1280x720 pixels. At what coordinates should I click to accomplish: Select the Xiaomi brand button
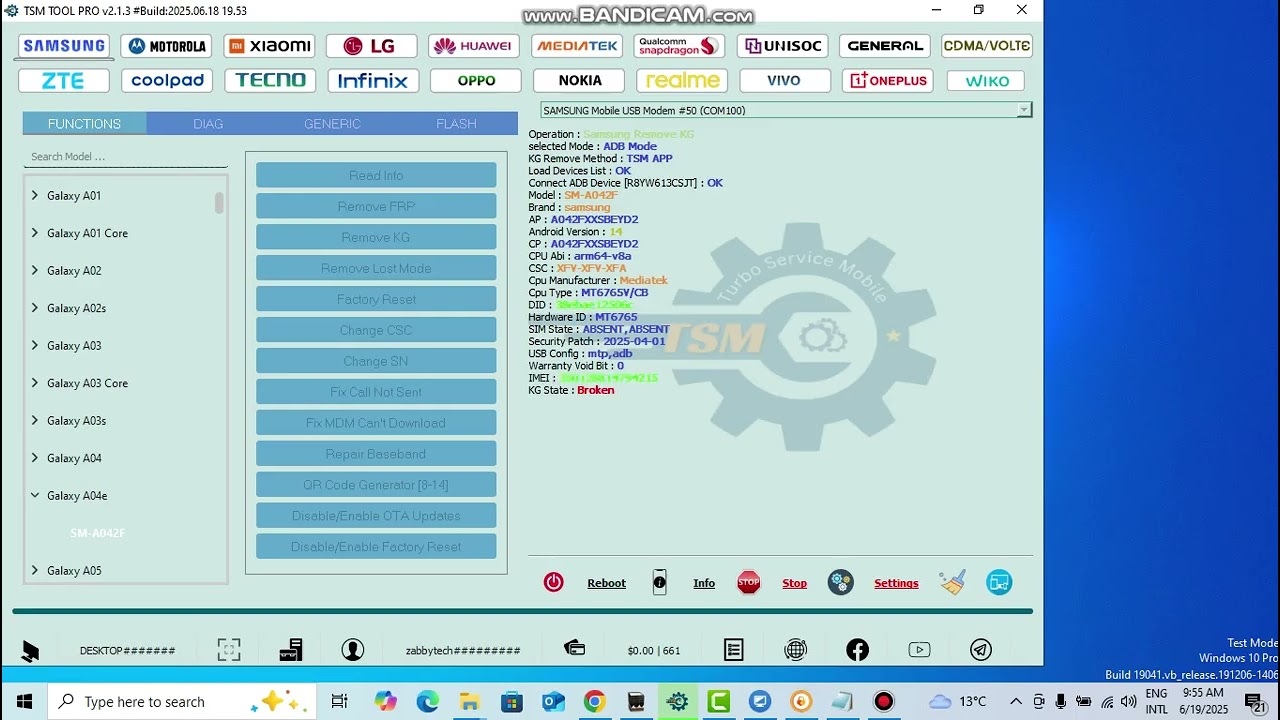click(270, 46)
